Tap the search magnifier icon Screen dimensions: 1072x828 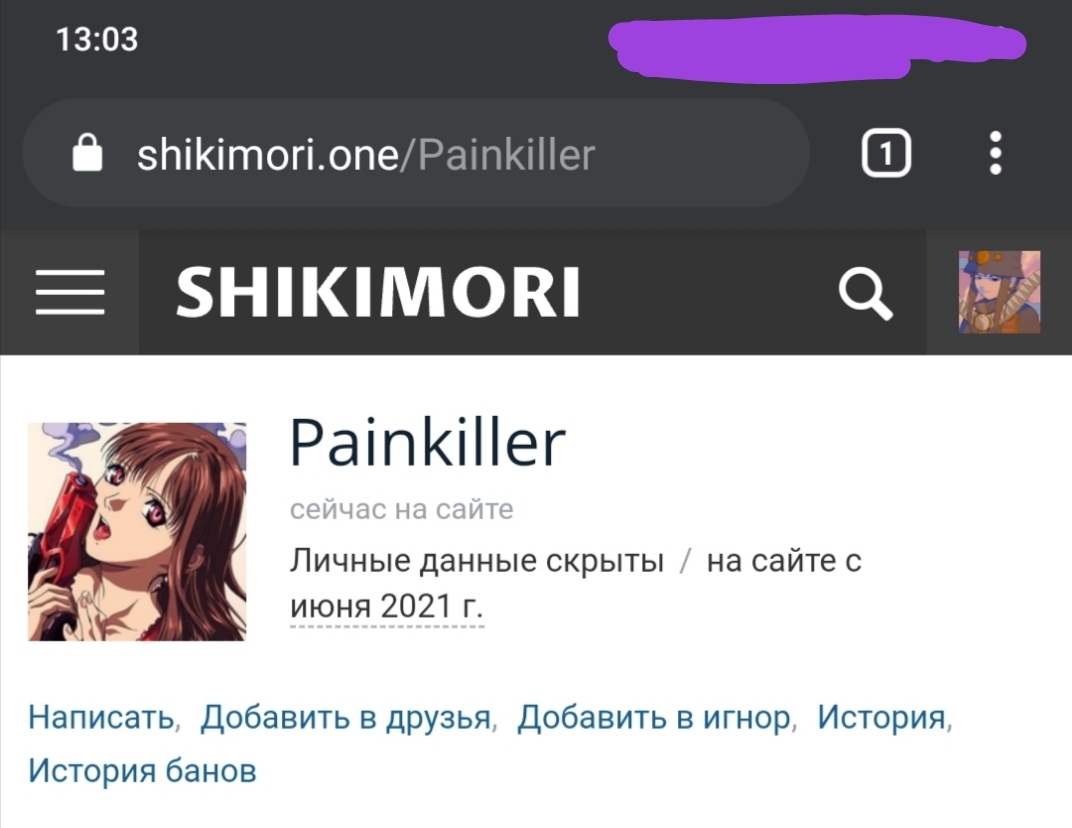pos(866,293)
